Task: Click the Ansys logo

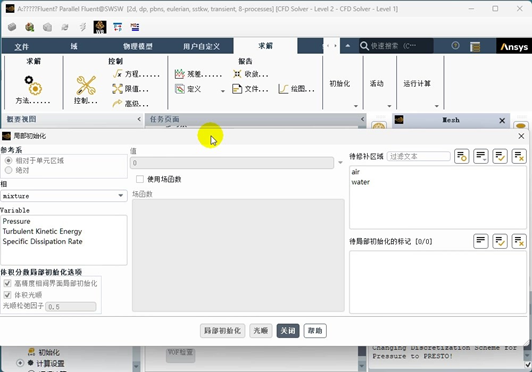Action: (514, 47)
